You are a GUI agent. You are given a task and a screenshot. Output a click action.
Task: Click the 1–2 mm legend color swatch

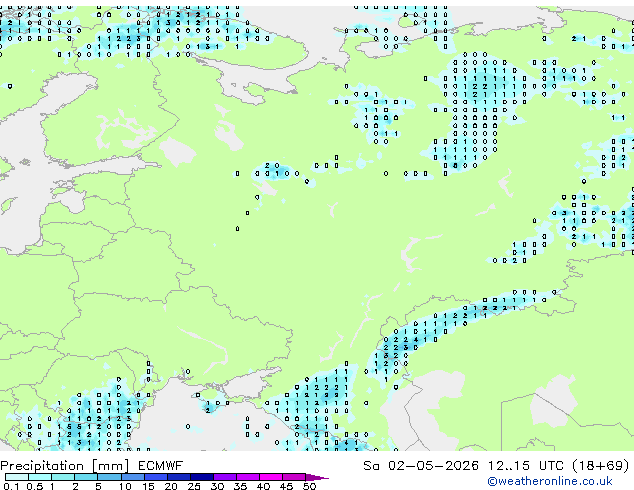pos(63,477)
